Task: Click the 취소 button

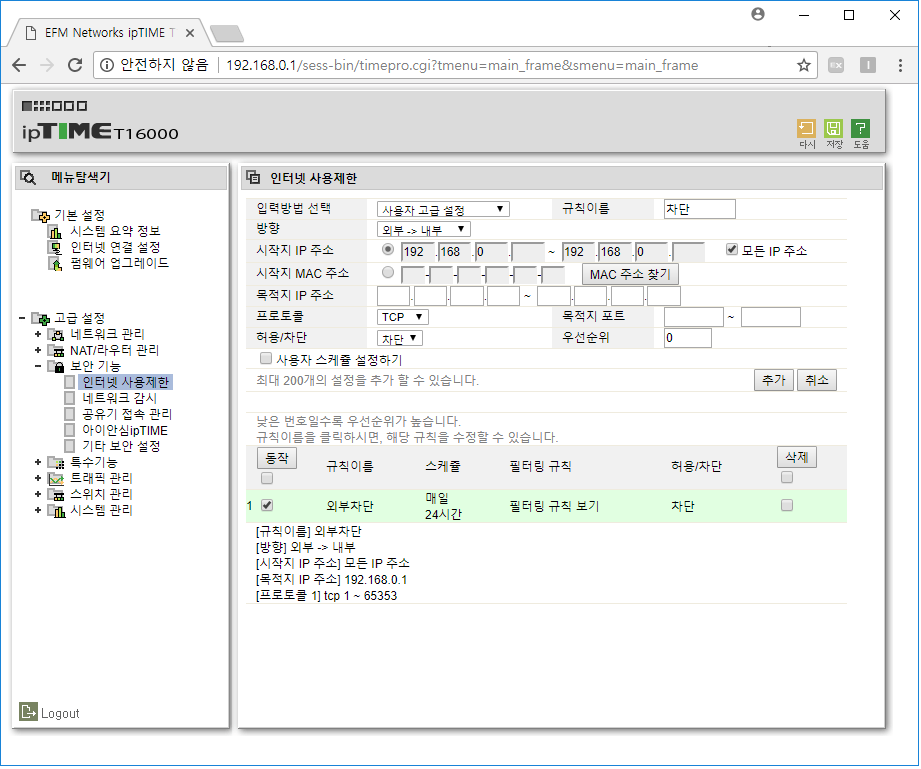Action: (x=819, y=381)
